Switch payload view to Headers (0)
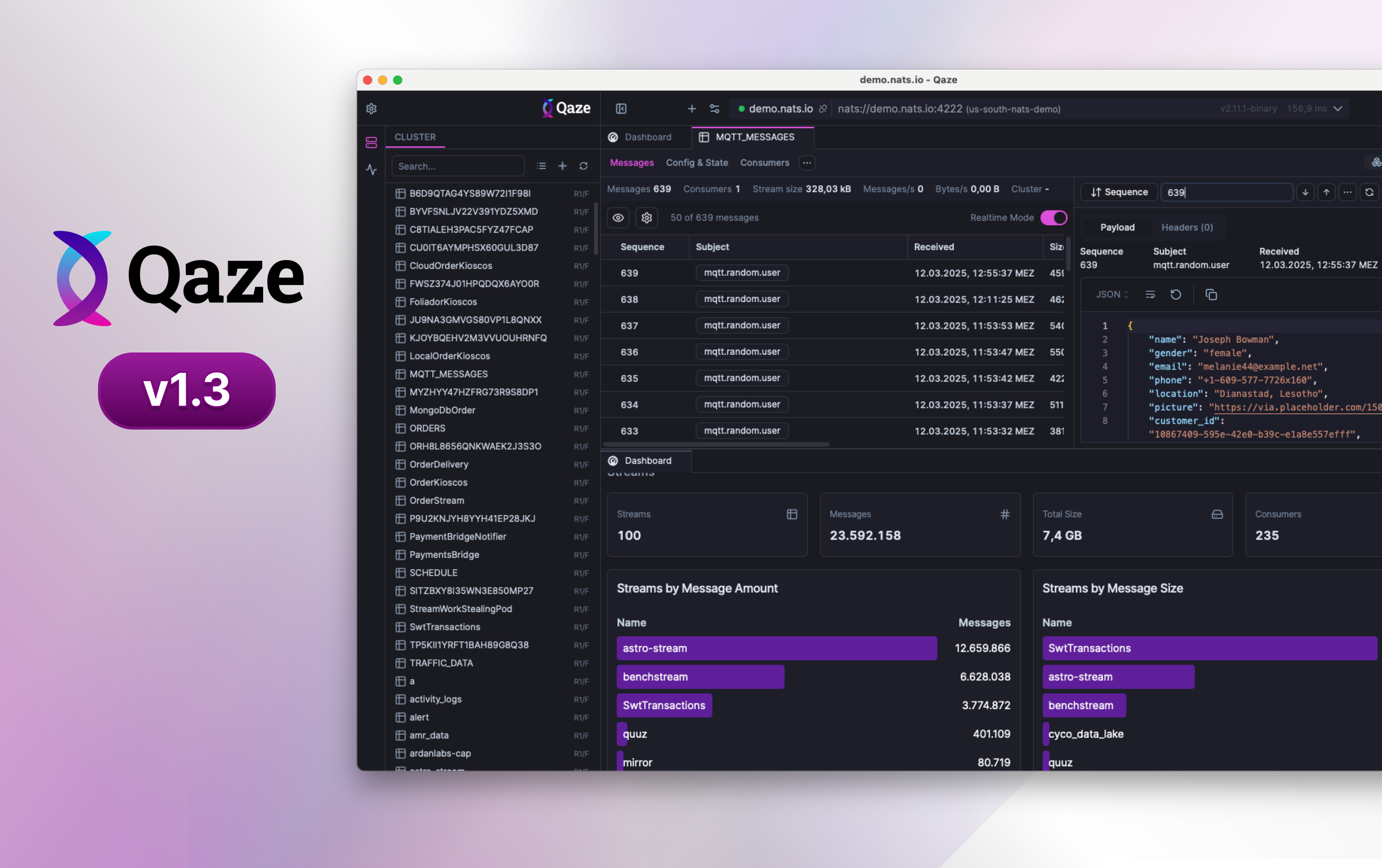Image resolution: width=1382 pixels, height=868 pixels. point(1187,227)
